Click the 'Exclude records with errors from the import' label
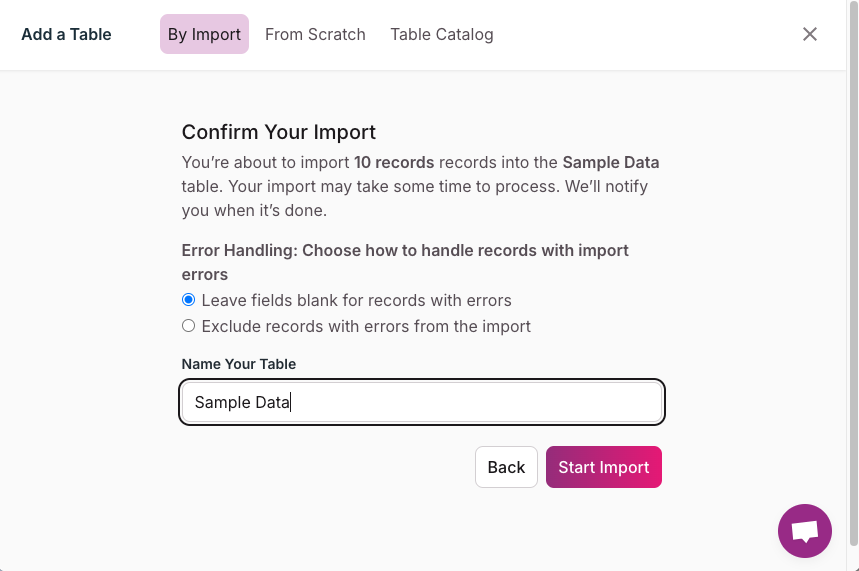859x571 pixels. [366, 326]
